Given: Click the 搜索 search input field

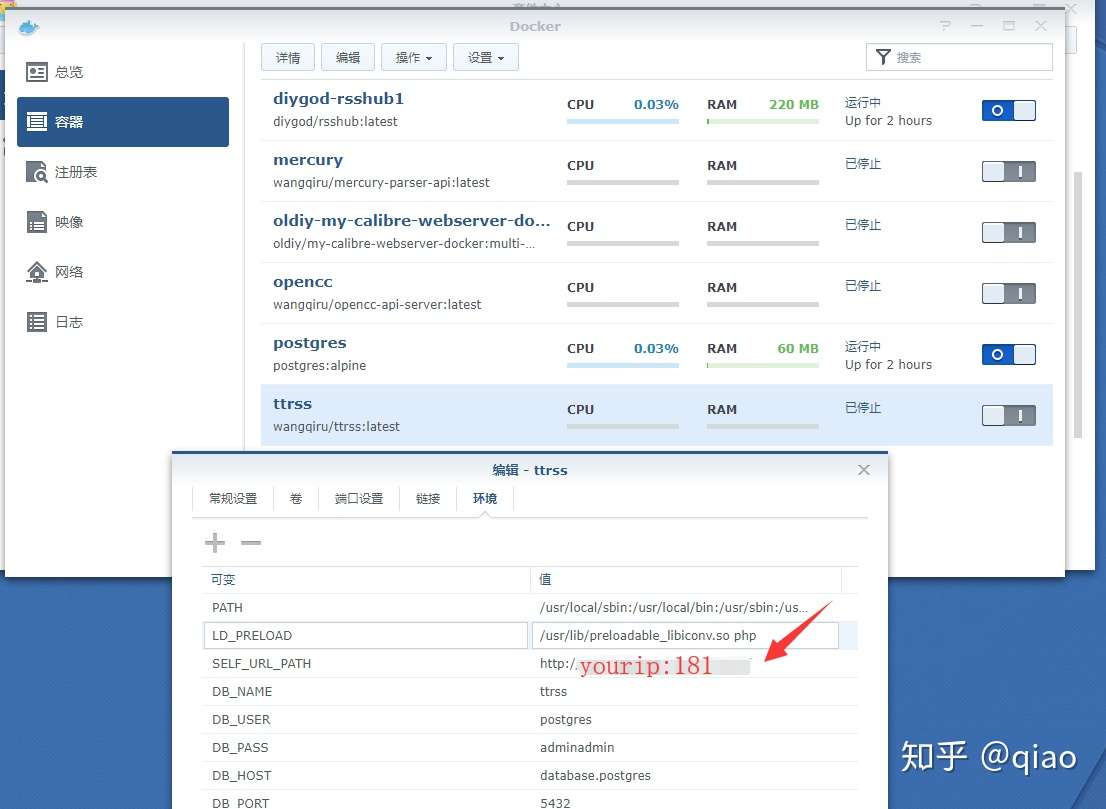Looking at the screenshot, I should 959,57.
